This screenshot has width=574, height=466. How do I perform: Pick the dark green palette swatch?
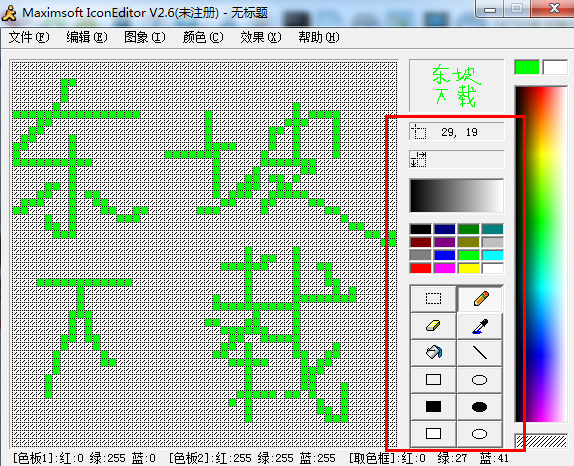point(469,229)
